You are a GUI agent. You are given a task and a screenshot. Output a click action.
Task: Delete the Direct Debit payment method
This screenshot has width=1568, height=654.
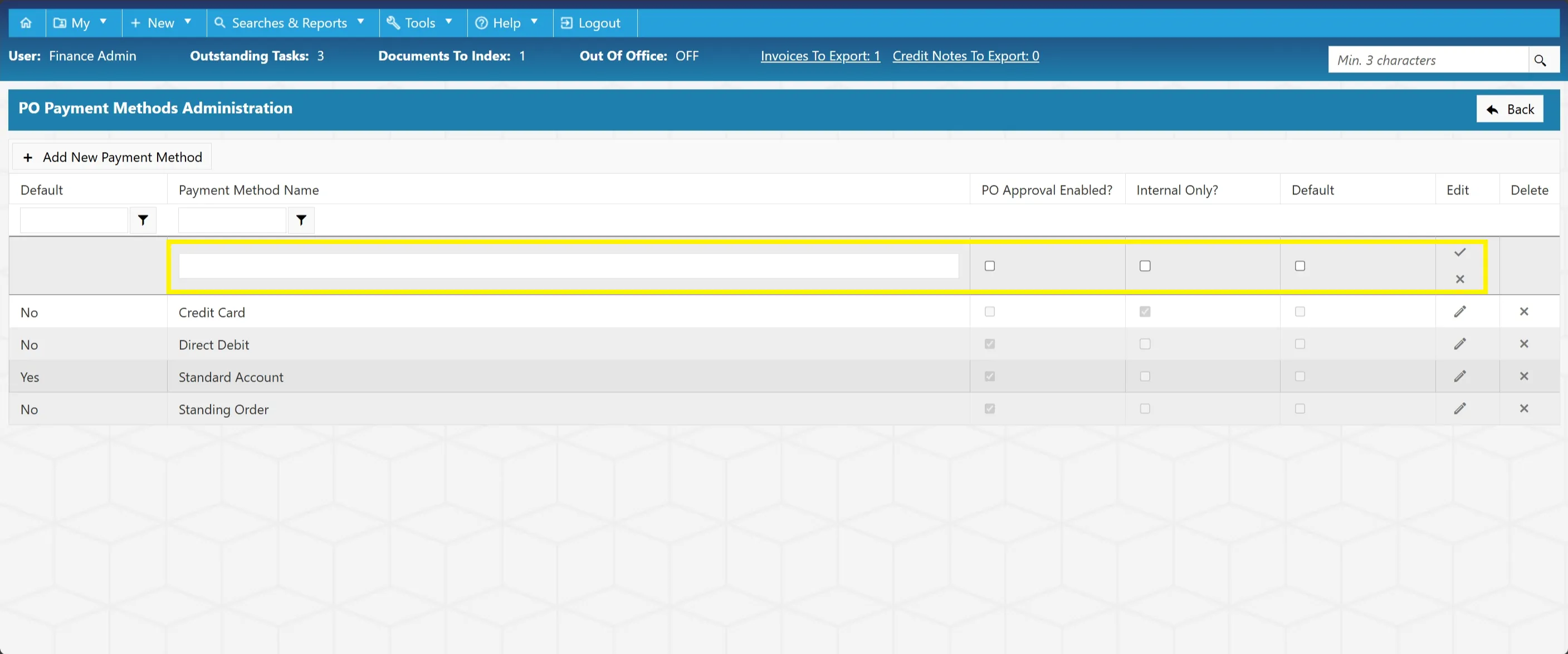click(1523, 344)
